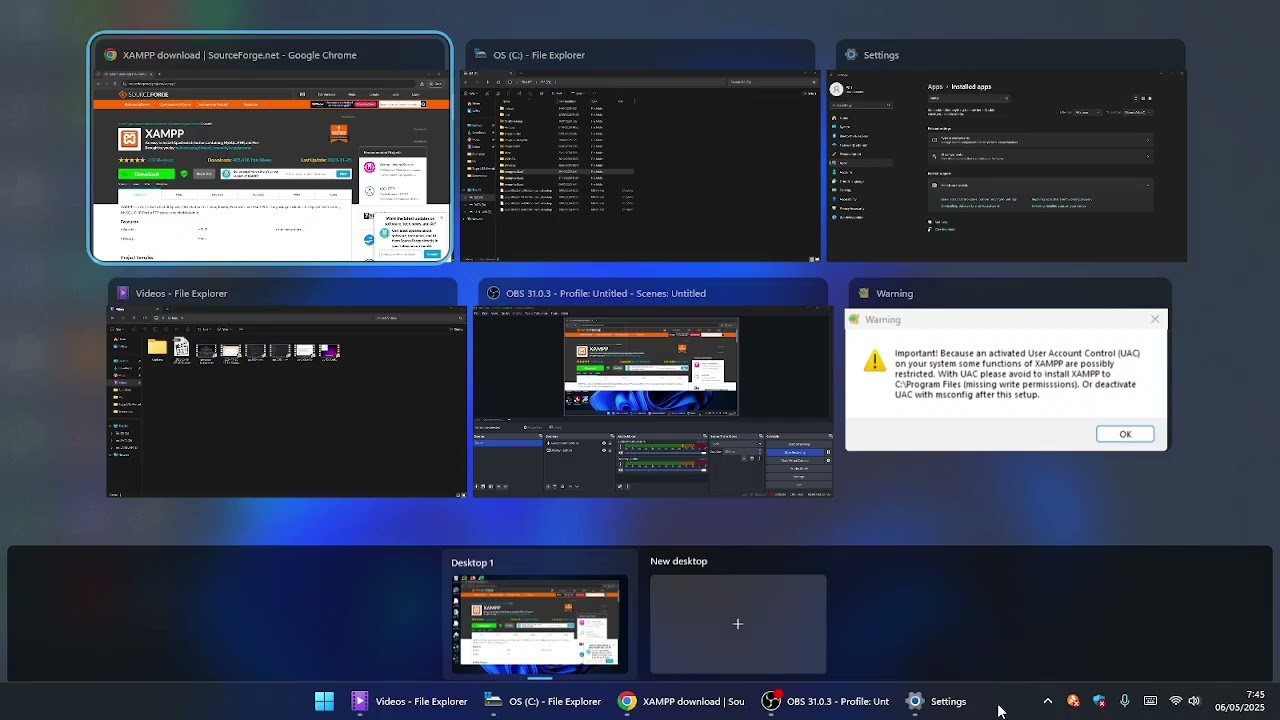Click the drive icon in OS (C:) title
The height and width of the screenshot is (720, 1280).
481,55
